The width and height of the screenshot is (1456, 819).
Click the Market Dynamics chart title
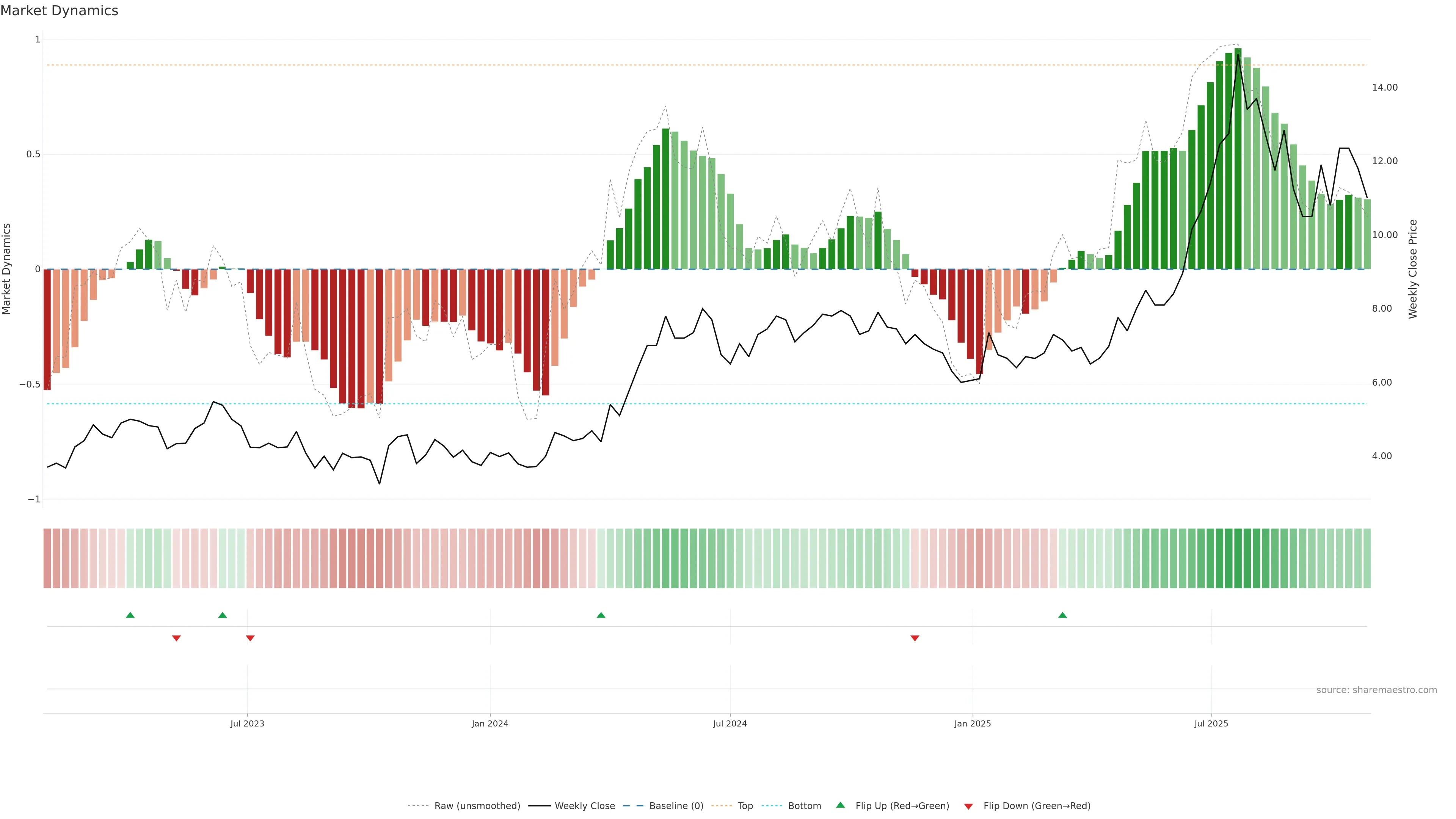[x=60, y=11]
